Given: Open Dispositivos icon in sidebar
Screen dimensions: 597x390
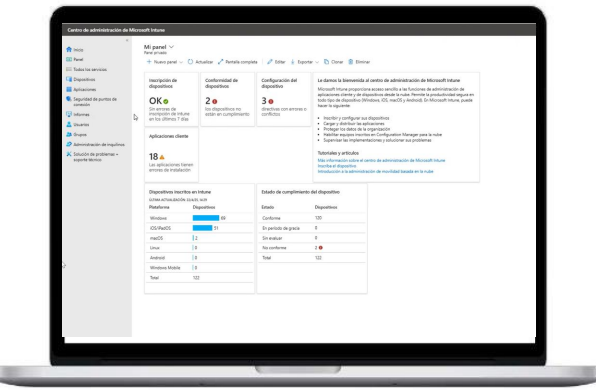Looking at the screenshot, I should point(69,79).
